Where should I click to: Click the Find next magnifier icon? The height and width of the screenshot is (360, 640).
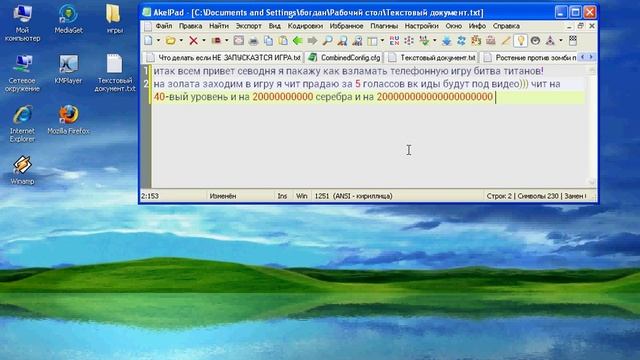tap(342, 40)
